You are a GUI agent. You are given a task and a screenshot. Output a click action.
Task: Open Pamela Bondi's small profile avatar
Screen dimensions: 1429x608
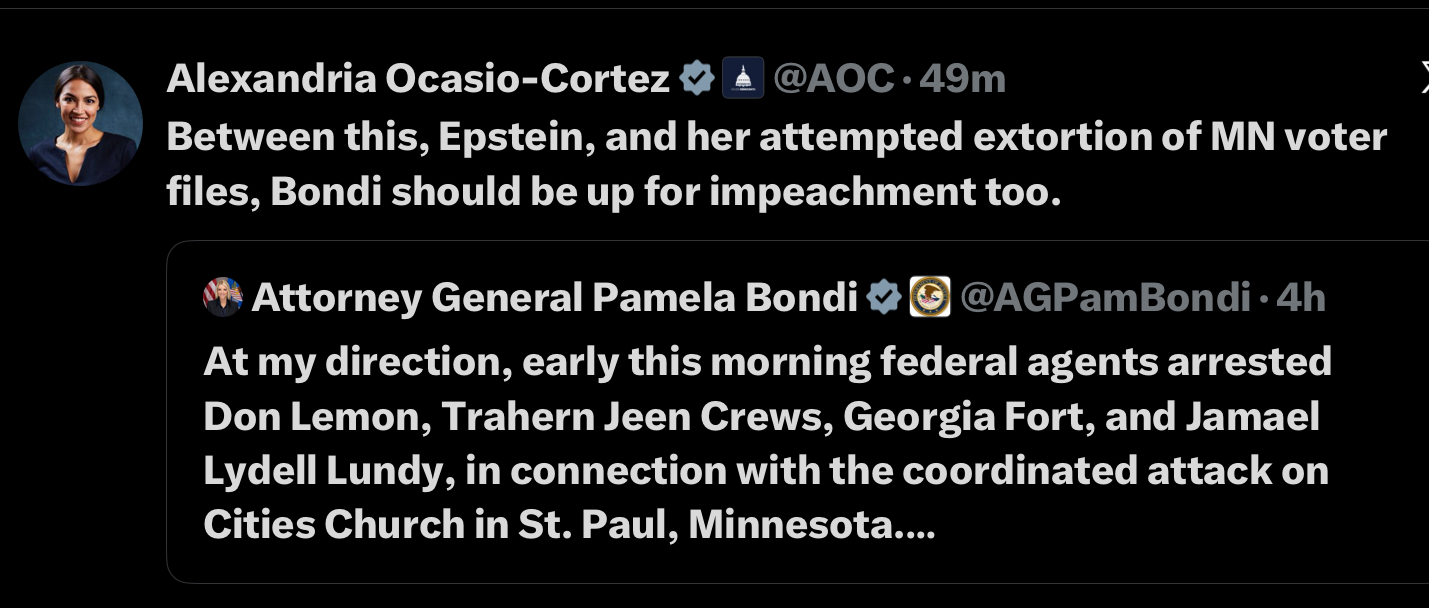[223, 297]
